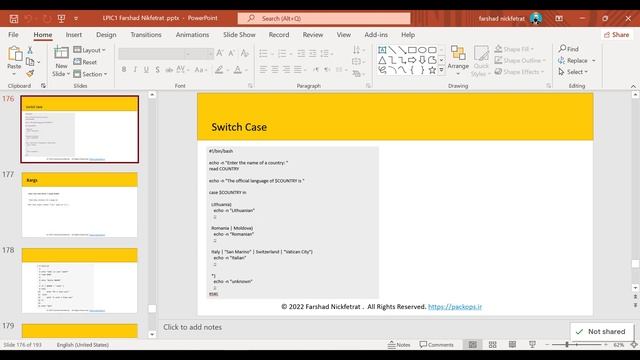Open the Arrange menu
Image resolution: width=640 pixels, height=360 pixels.
(458, 60)
